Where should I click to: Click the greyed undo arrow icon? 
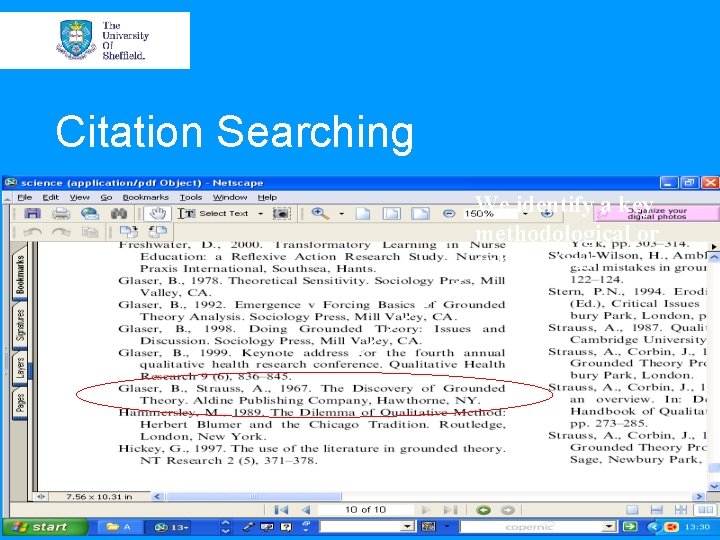pyautogui.click(x=32, y=232)
